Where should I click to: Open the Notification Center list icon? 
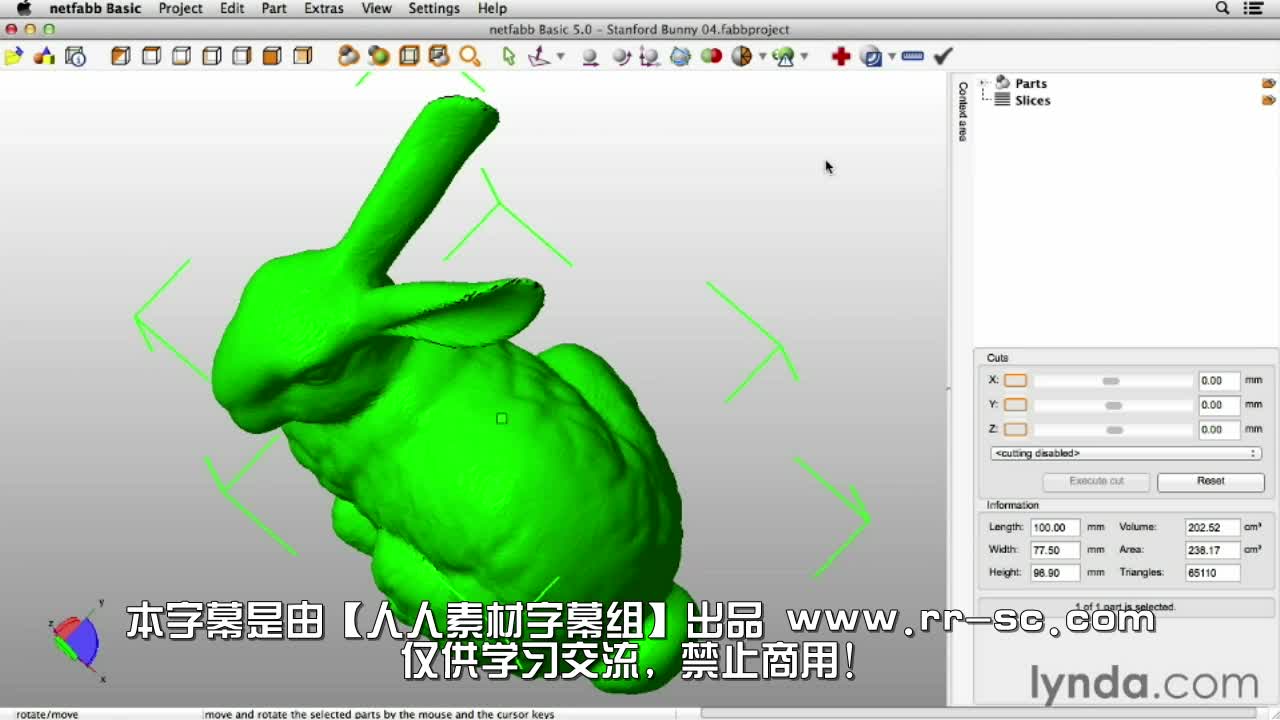point(1254,8)
